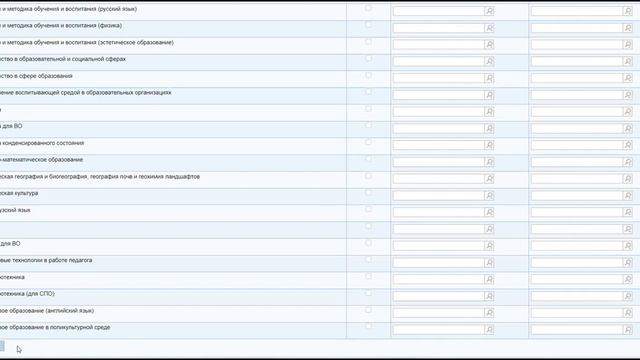
Task: Open second-column lookup icon in 'русский язык' row
Action: click(627, 11)
